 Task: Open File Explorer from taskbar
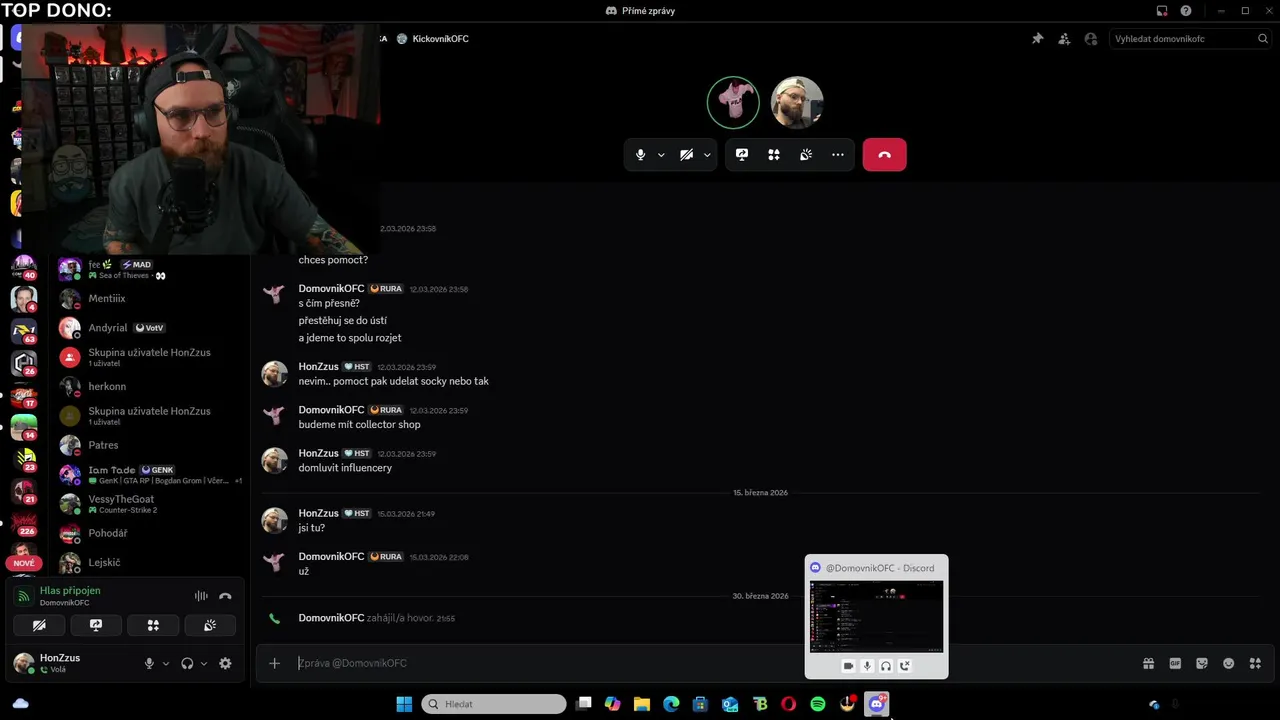(642, 704)
